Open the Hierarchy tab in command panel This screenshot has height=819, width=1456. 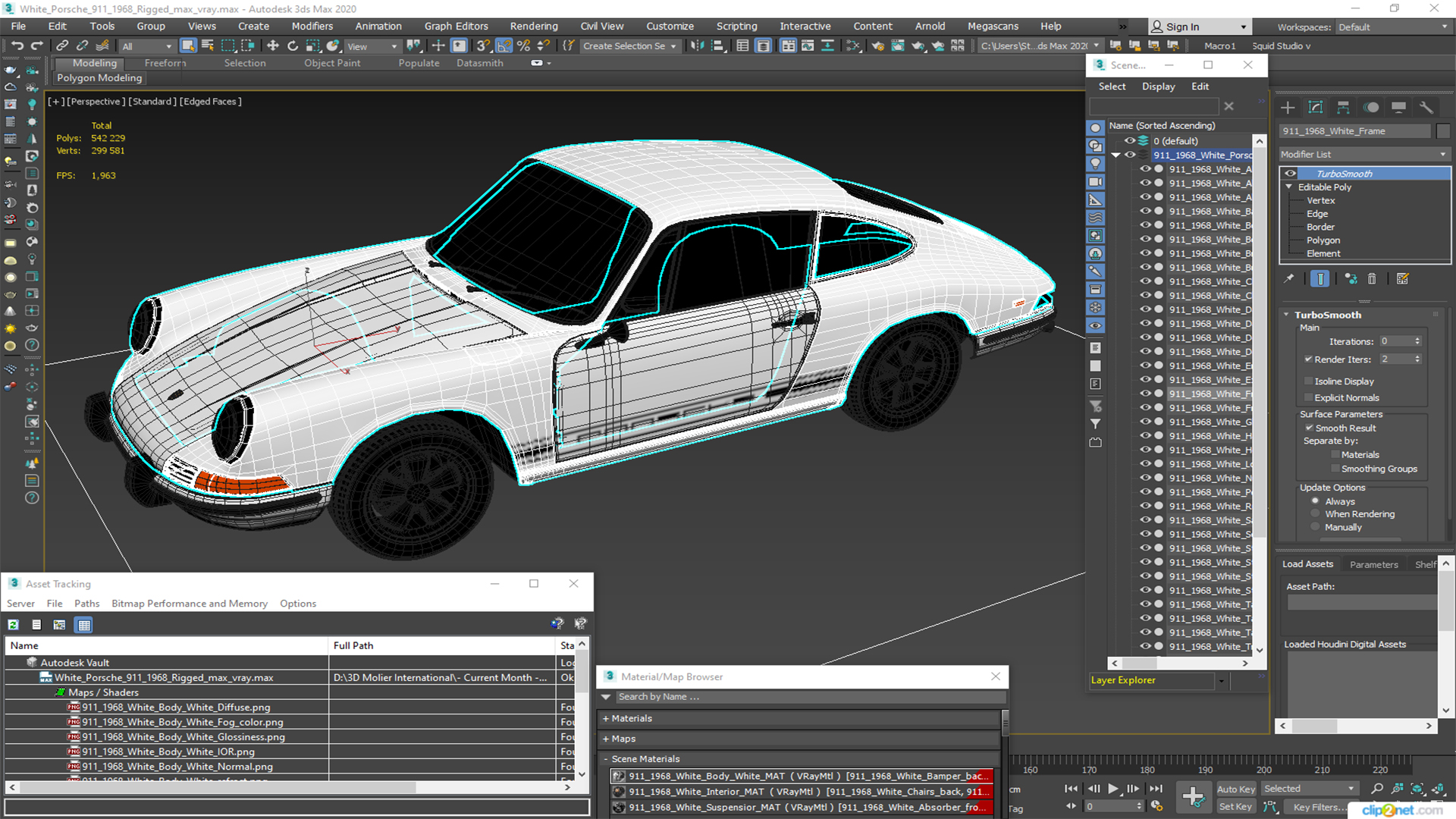click(x=1343, y=108)
